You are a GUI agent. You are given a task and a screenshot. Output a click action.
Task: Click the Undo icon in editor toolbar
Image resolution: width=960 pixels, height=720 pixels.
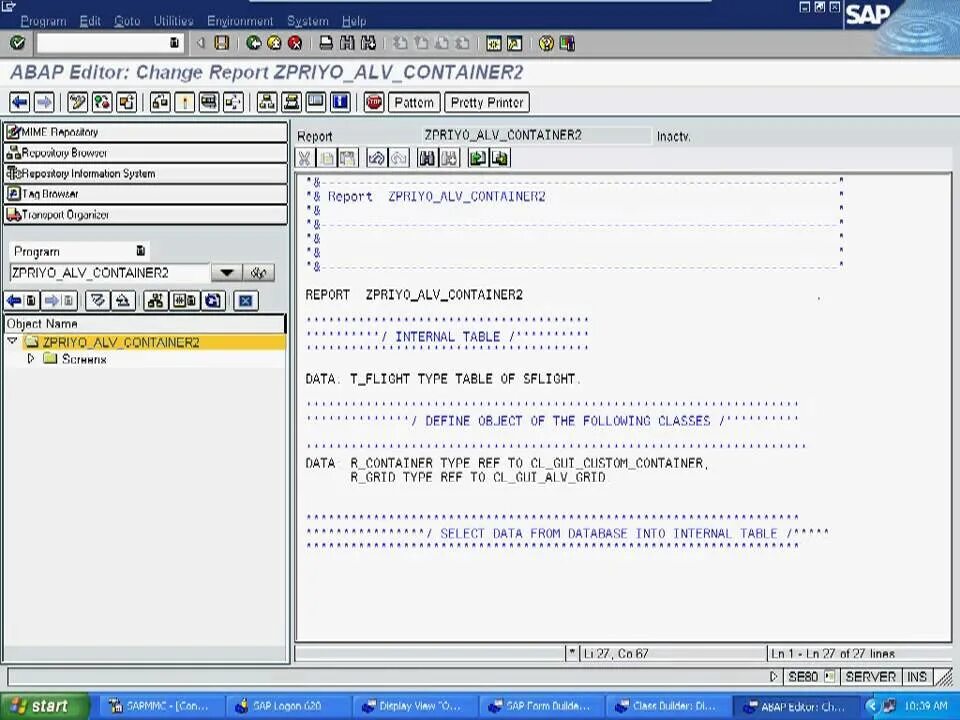[x=376, y=159]
